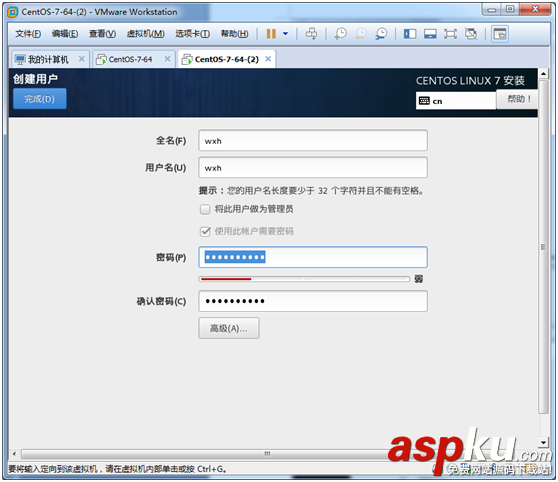Screen dimensions: 558x482
Task: Click the pause virtual machine icon
Action: (271, 34)
